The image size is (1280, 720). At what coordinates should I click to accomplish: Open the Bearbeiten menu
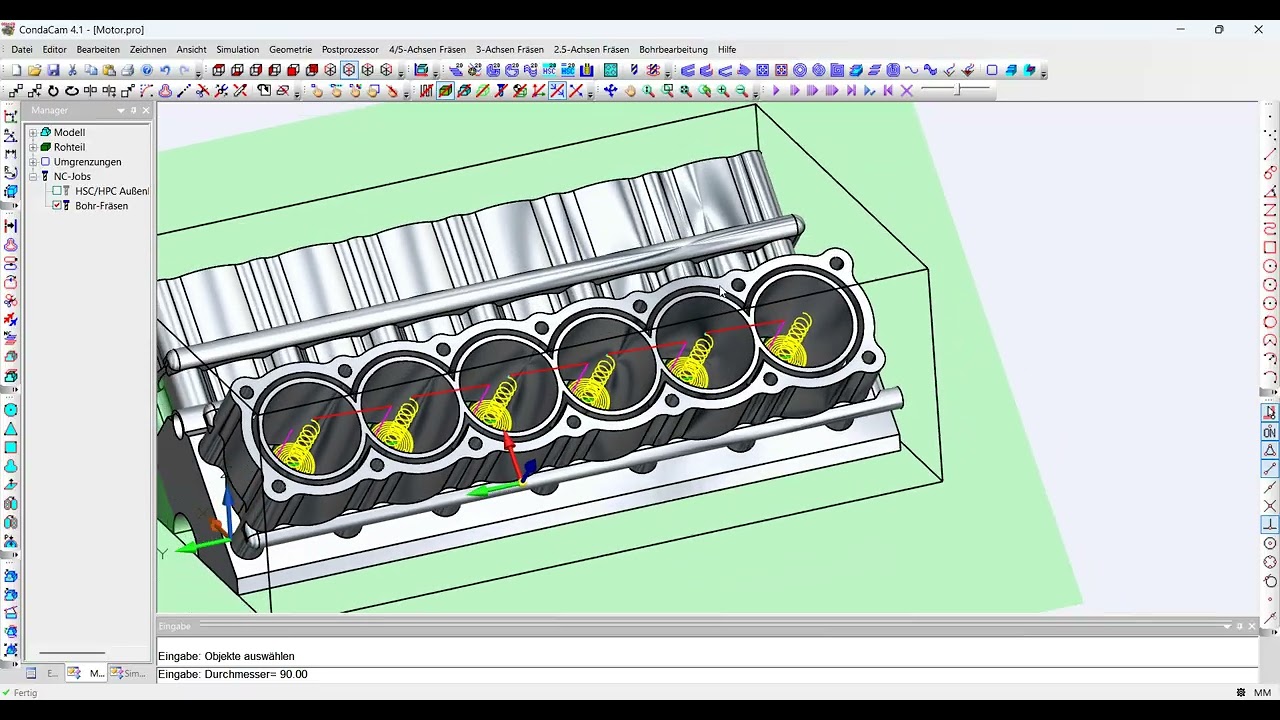[98, 49]
